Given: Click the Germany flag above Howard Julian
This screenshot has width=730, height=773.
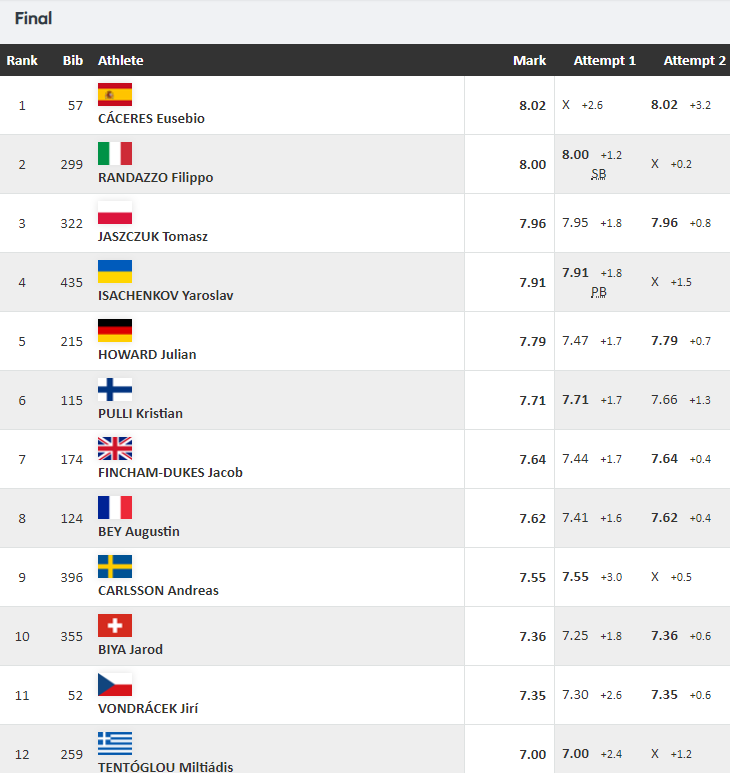Looking at the screenshot, I should pyautogui.click(x=115, y=330).
